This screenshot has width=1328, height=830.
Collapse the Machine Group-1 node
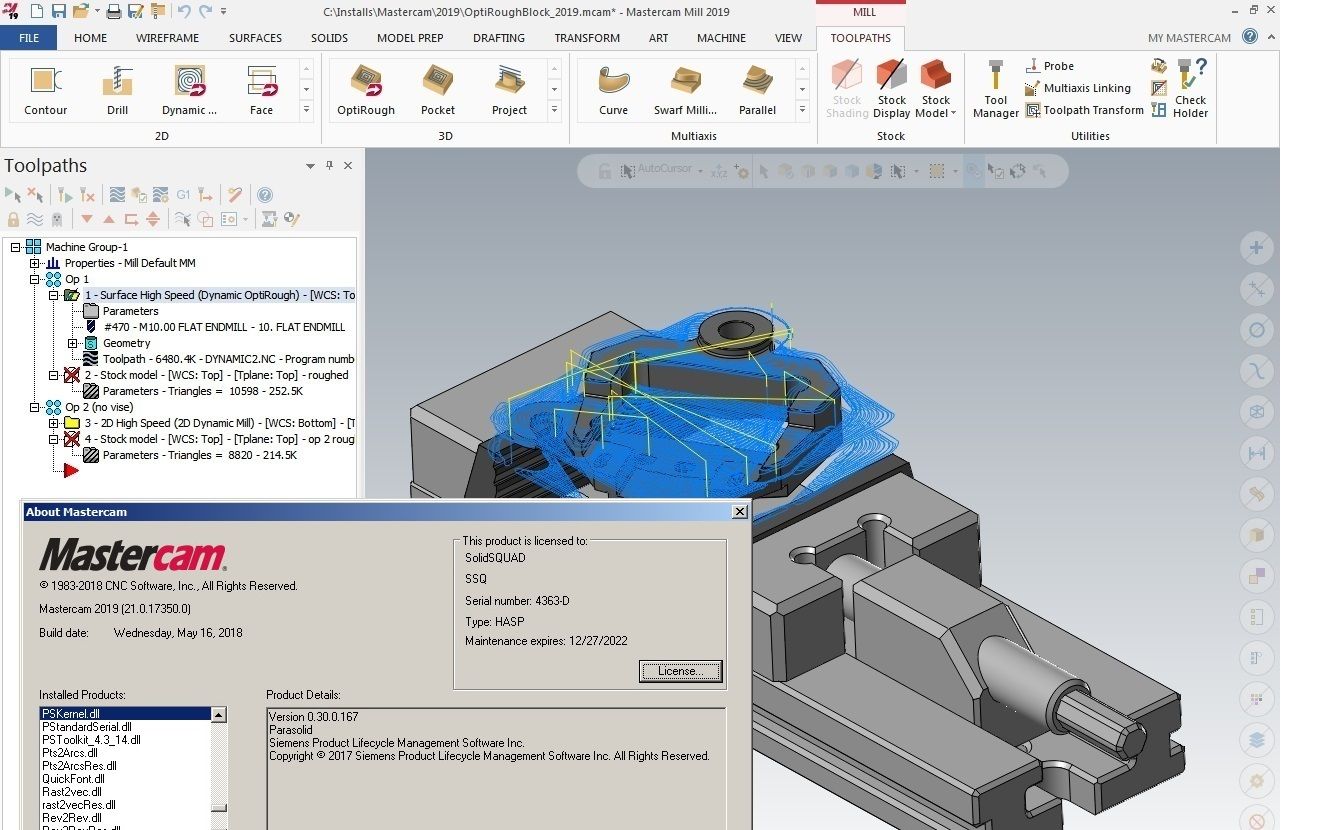(x=16, y=247)
